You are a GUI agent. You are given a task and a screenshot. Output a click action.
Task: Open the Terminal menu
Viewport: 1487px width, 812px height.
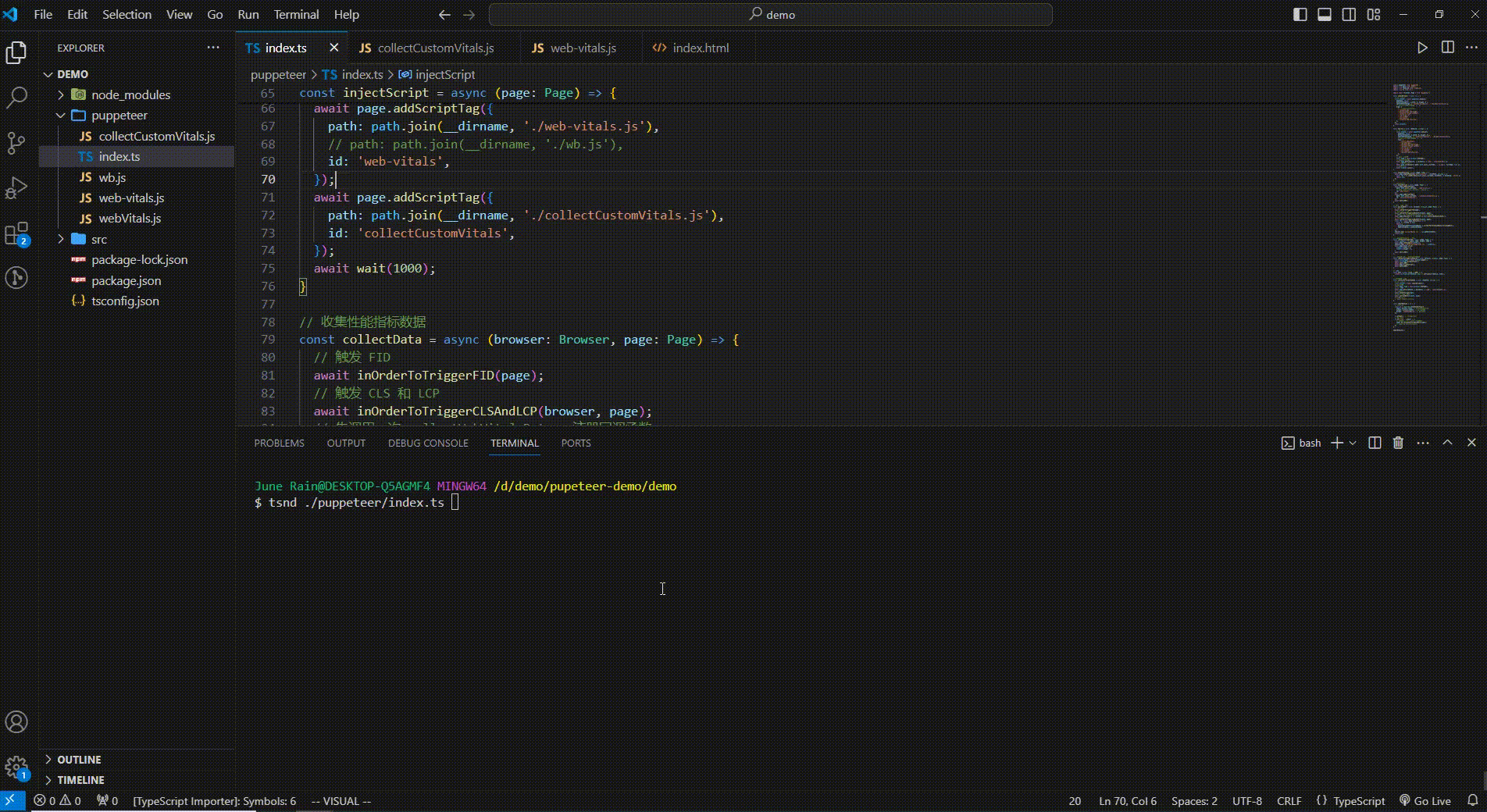295,14
